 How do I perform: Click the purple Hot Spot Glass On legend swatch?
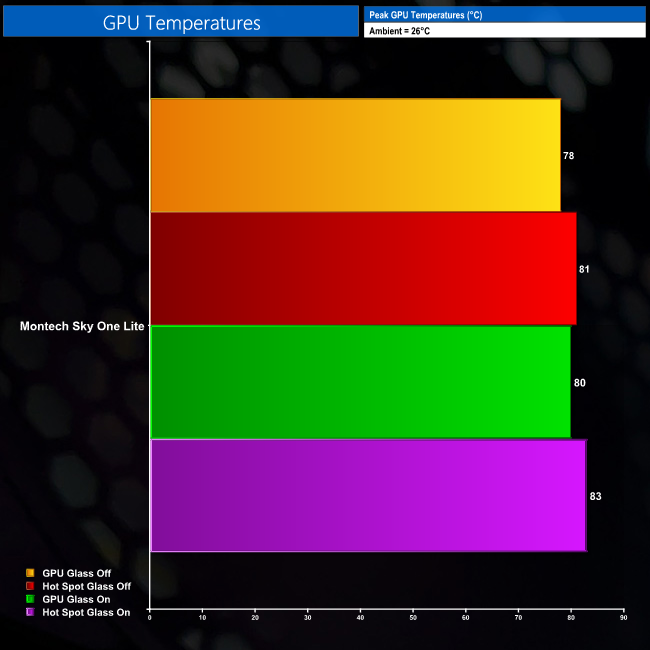(x=30, y=611)
